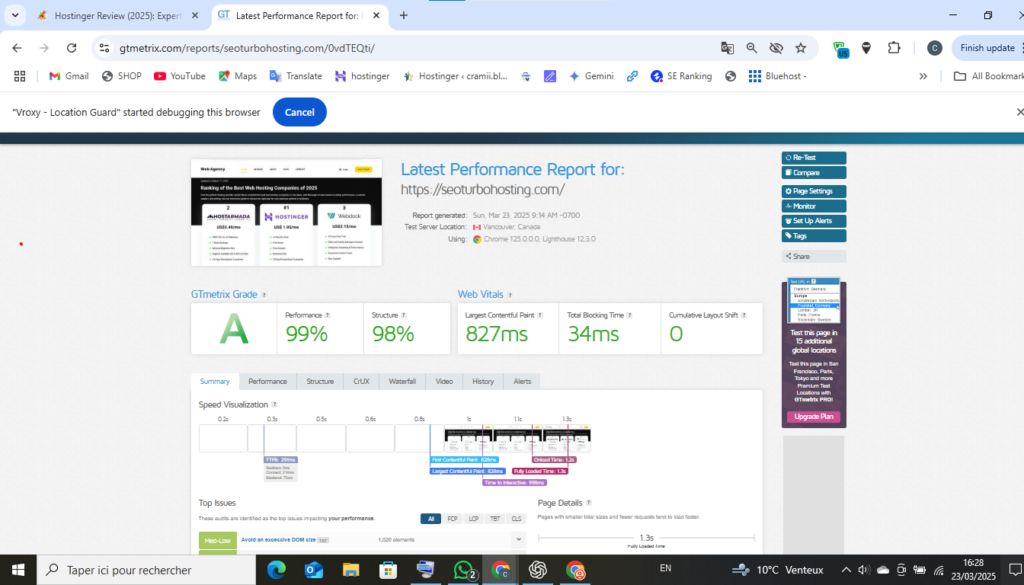Open the Maps bookmark
The height and width of the screenshot is (585, 1024).
pos(238,76)
